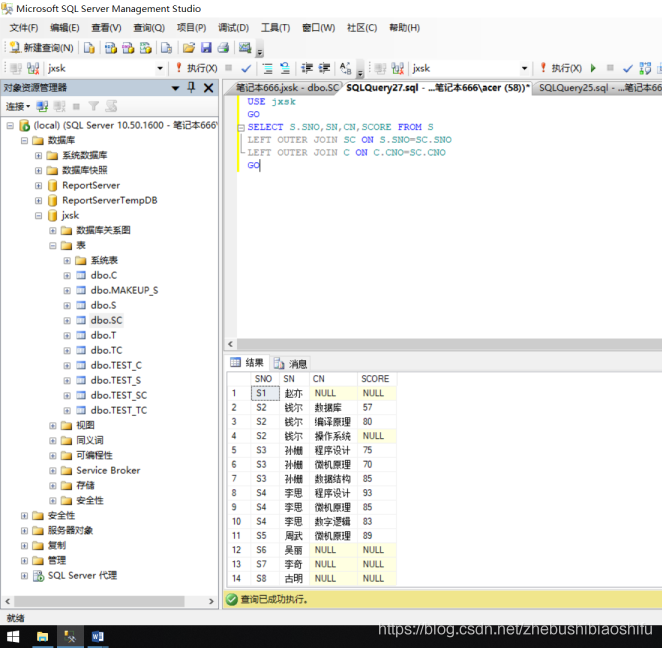The height and width of the screenshot is (648, 662).
Task: Click the New Query toolbar button
Action: pyautogui.click(x=41, y=48)
